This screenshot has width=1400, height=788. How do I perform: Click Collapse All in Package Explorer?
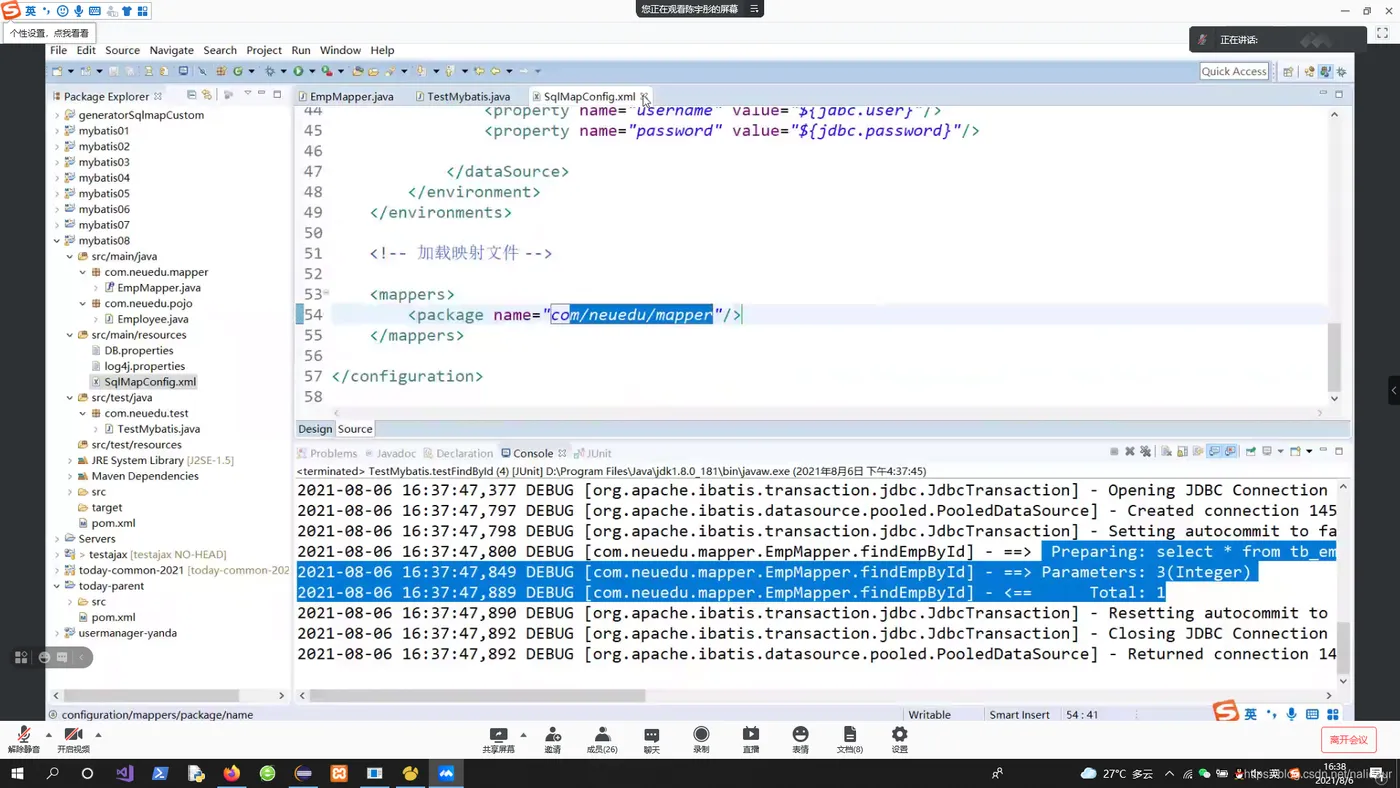coord(191,95)
